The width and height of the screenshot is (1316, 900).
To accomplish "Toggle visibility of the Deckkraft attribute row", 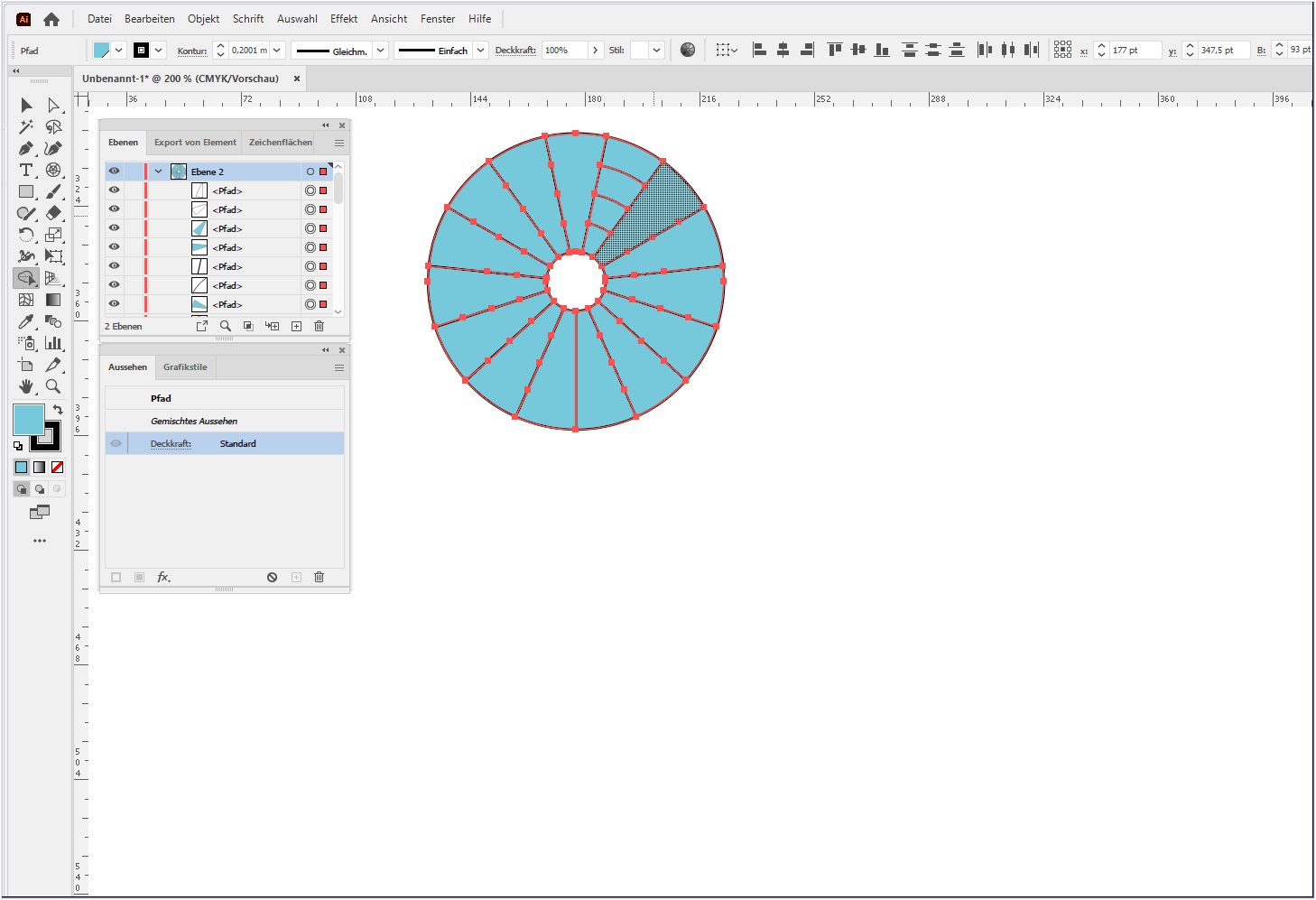I will coord(116,442).
